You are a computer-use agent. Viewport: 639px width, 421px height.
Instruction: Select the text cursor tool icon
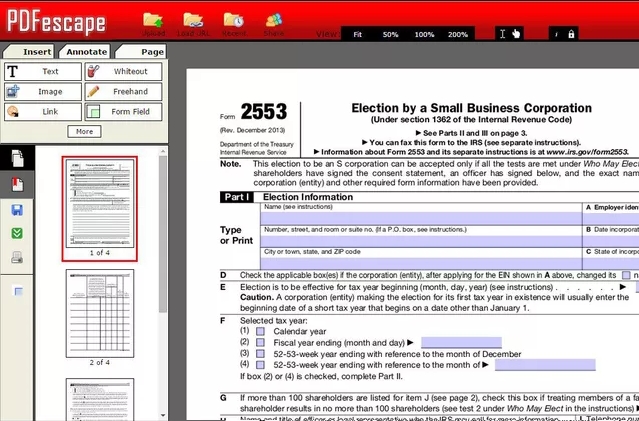tap(502, 34)
